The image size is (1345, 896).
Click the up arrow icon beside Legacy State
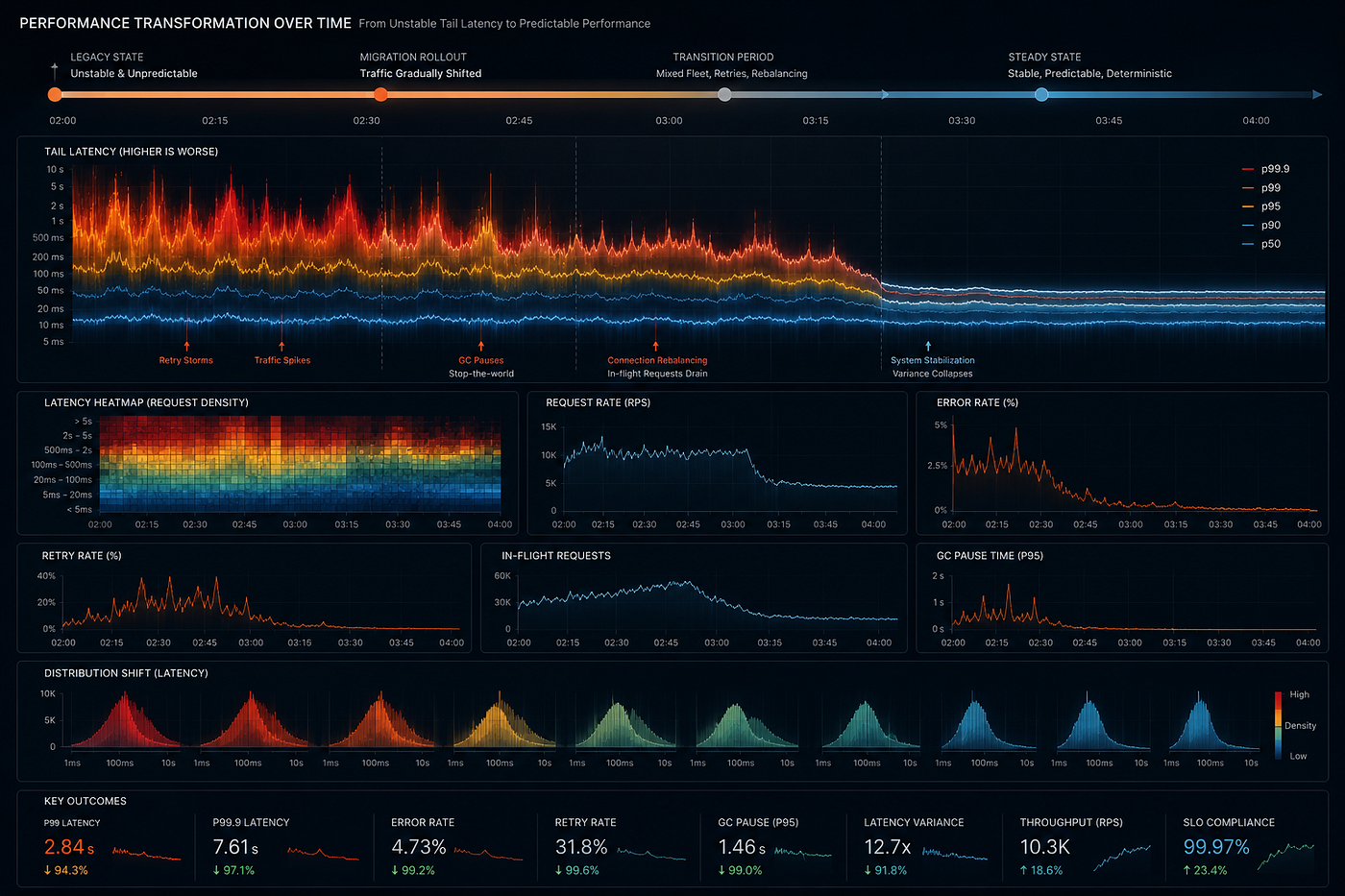(55, 71)
